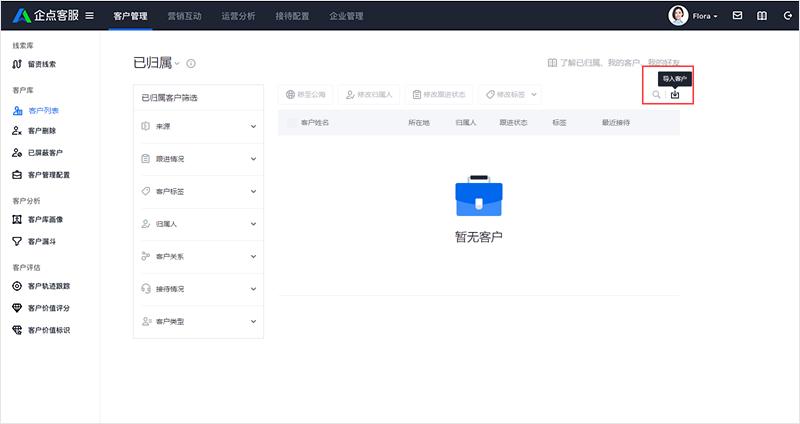Click the search magnifier icon above table
Viewport: 800px width, 424px height.
click(x=656, y=94)
